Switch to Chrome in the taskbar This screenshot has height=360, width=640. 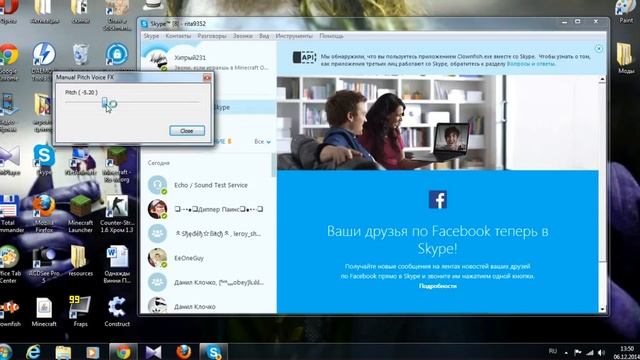(x=123, y=351)
